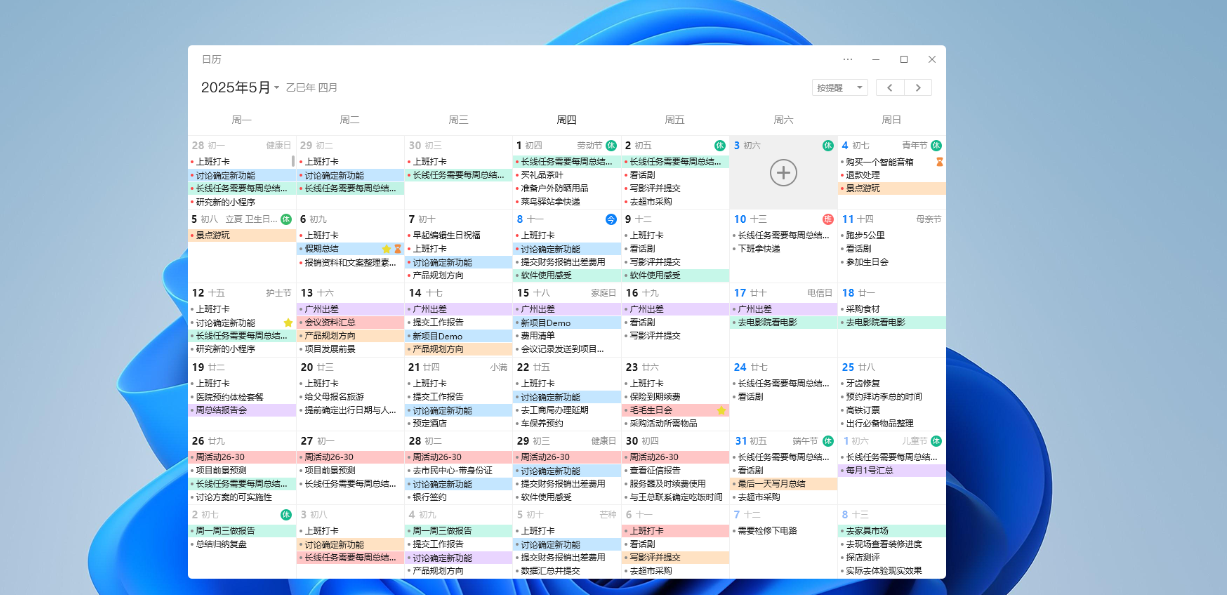Viewport: 1227px width, 595px height.
Task: Open the 费用清单 event
Action: [x=567, y=336]
